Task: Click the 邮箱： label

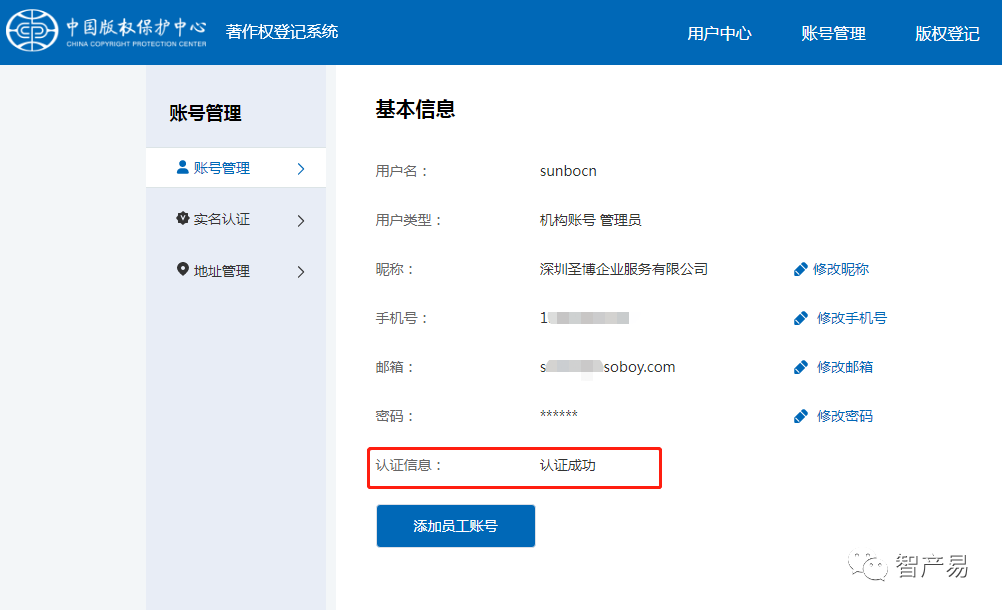Action: pos(394,367)
